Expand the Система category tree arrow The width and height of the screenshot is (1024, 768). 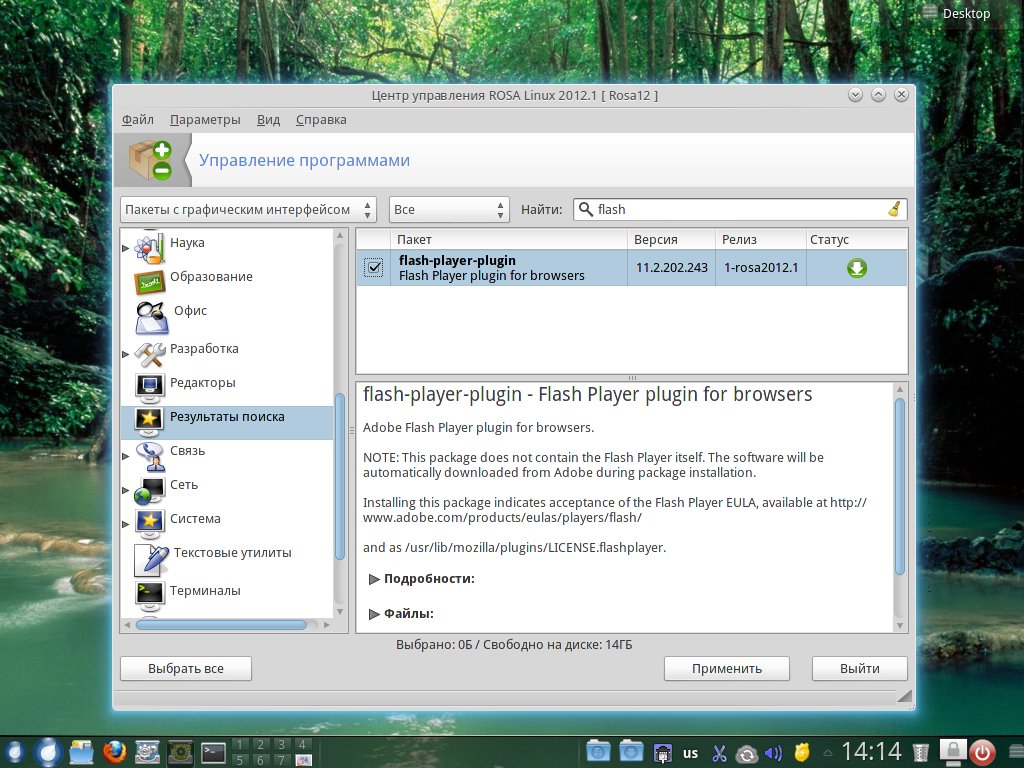click(x=125, y=524)
